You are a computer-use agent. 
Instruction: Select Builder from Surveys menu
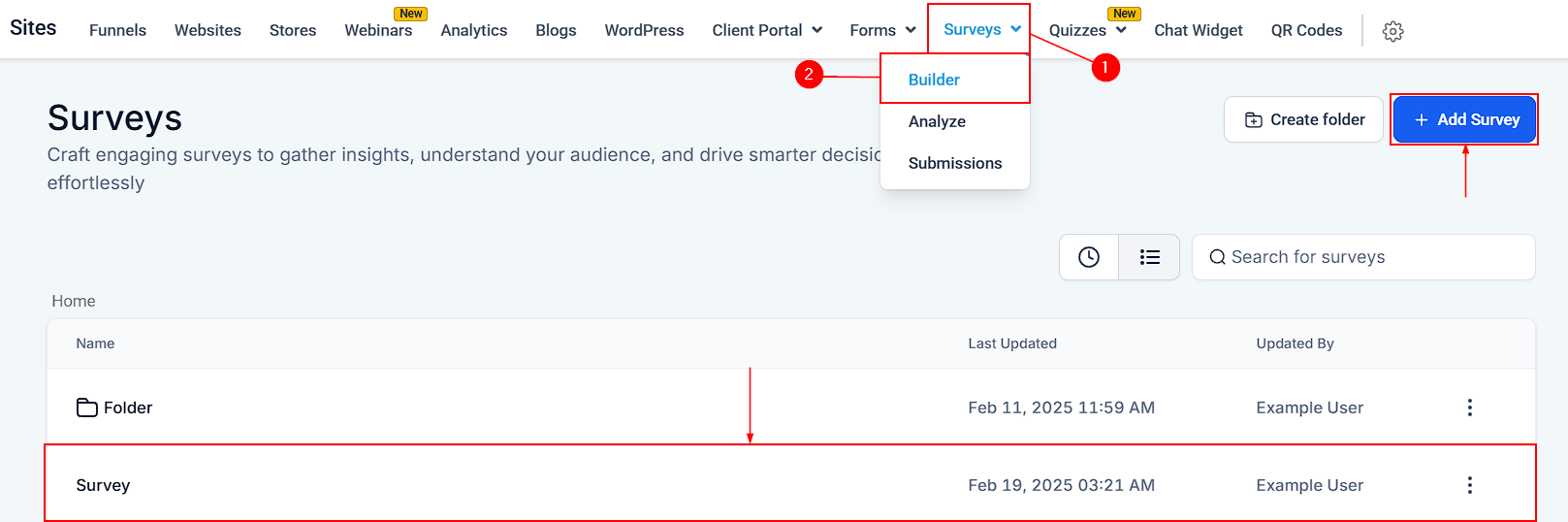934,80
